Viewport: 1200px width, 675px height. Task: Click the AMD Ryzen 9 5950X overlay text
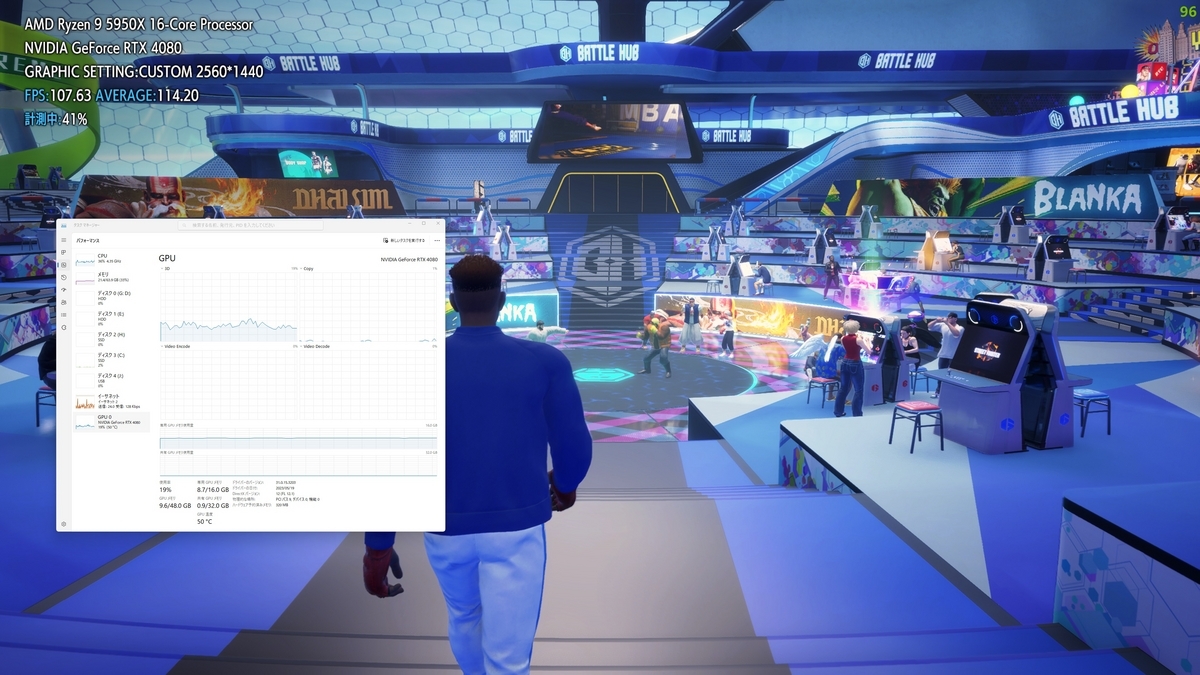click(139, 24)
